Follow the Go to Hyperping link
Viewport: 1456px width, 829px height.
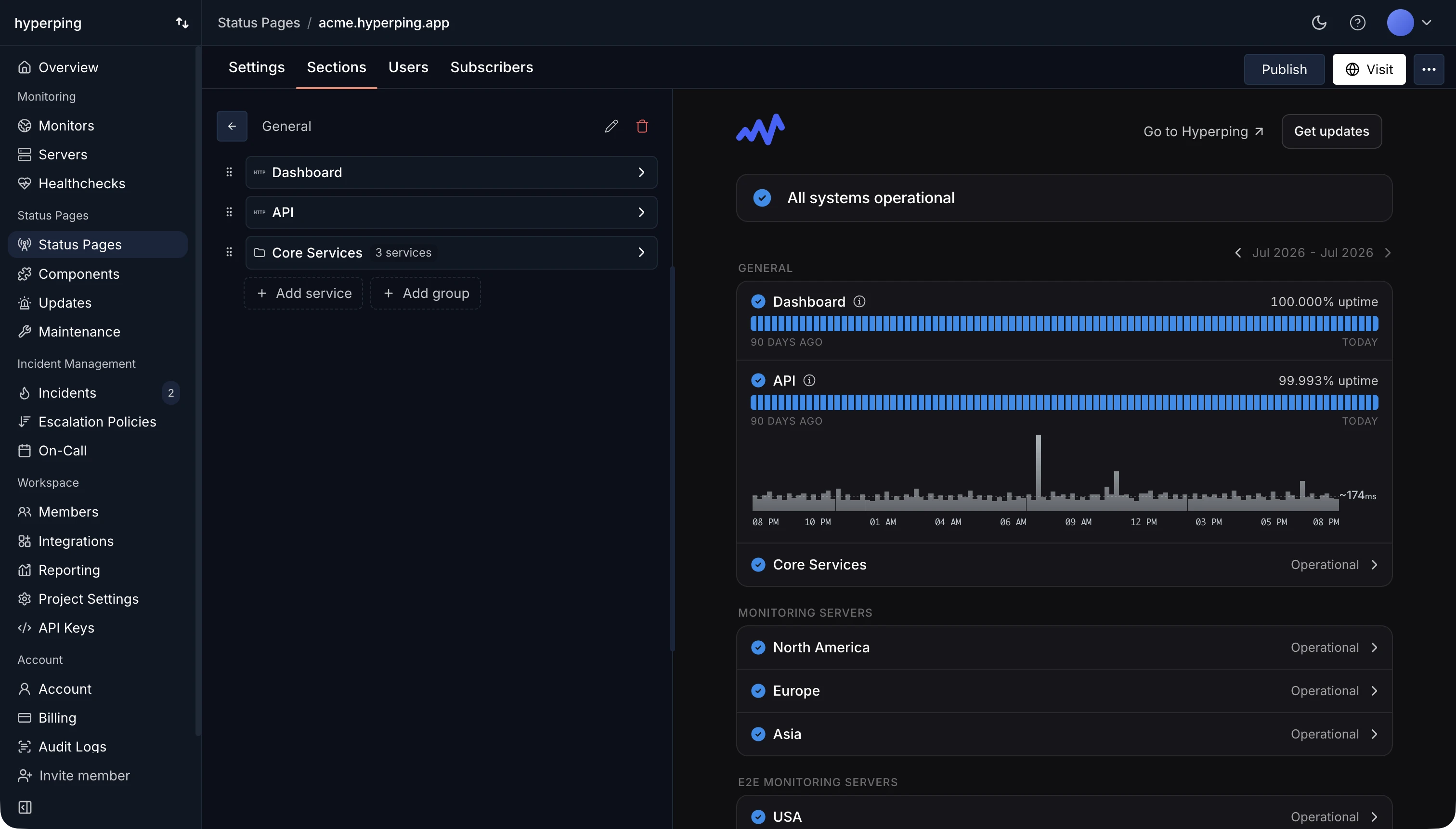pyautogui.click(x=1203, y=131)
